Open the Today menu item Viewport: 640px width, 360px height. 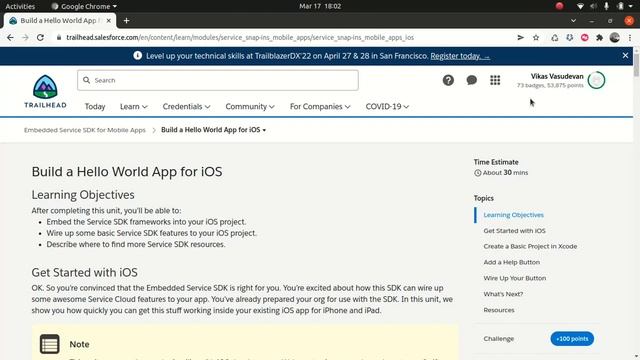[x=95, y=107]
